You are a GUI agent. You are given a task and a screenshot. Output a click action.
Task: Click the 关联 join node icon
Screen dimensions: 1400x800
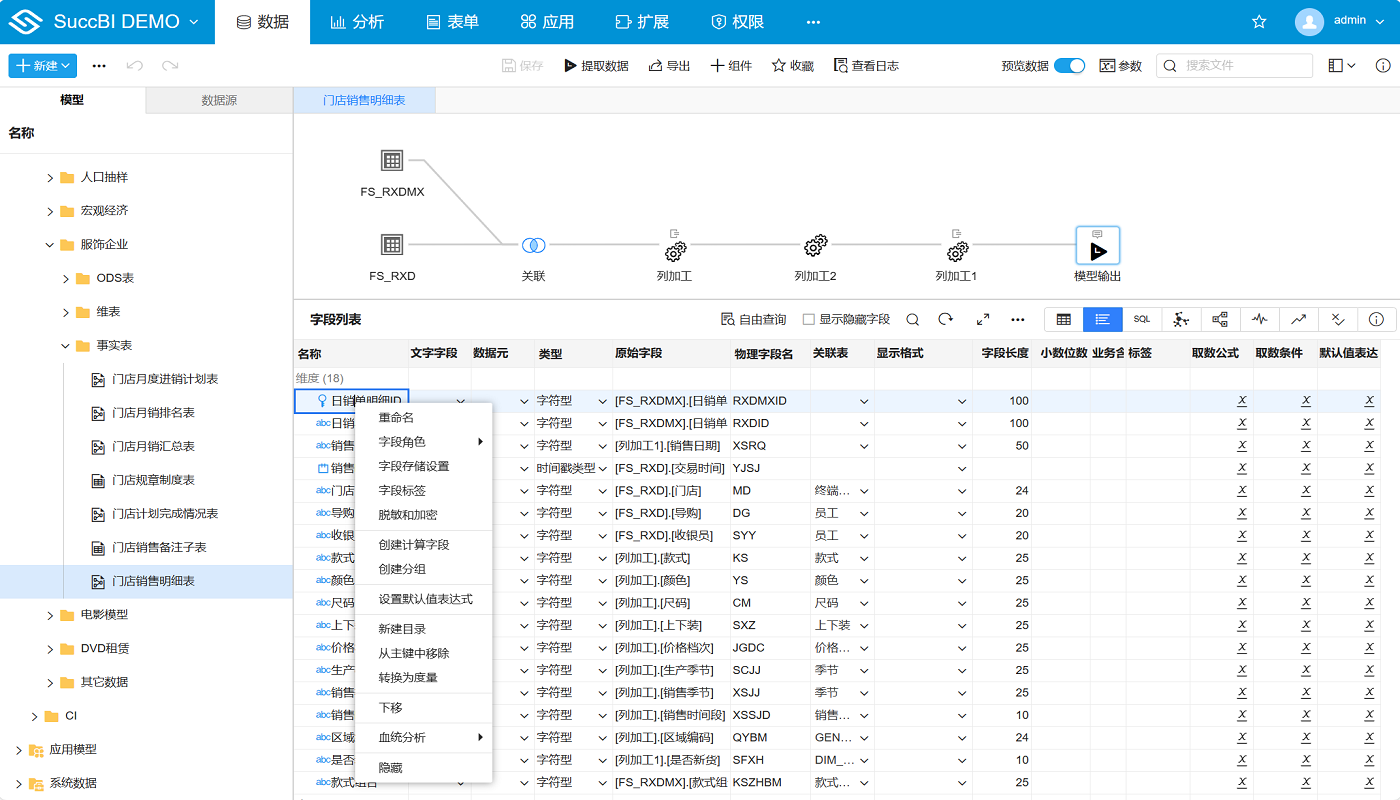pos(534,245)
